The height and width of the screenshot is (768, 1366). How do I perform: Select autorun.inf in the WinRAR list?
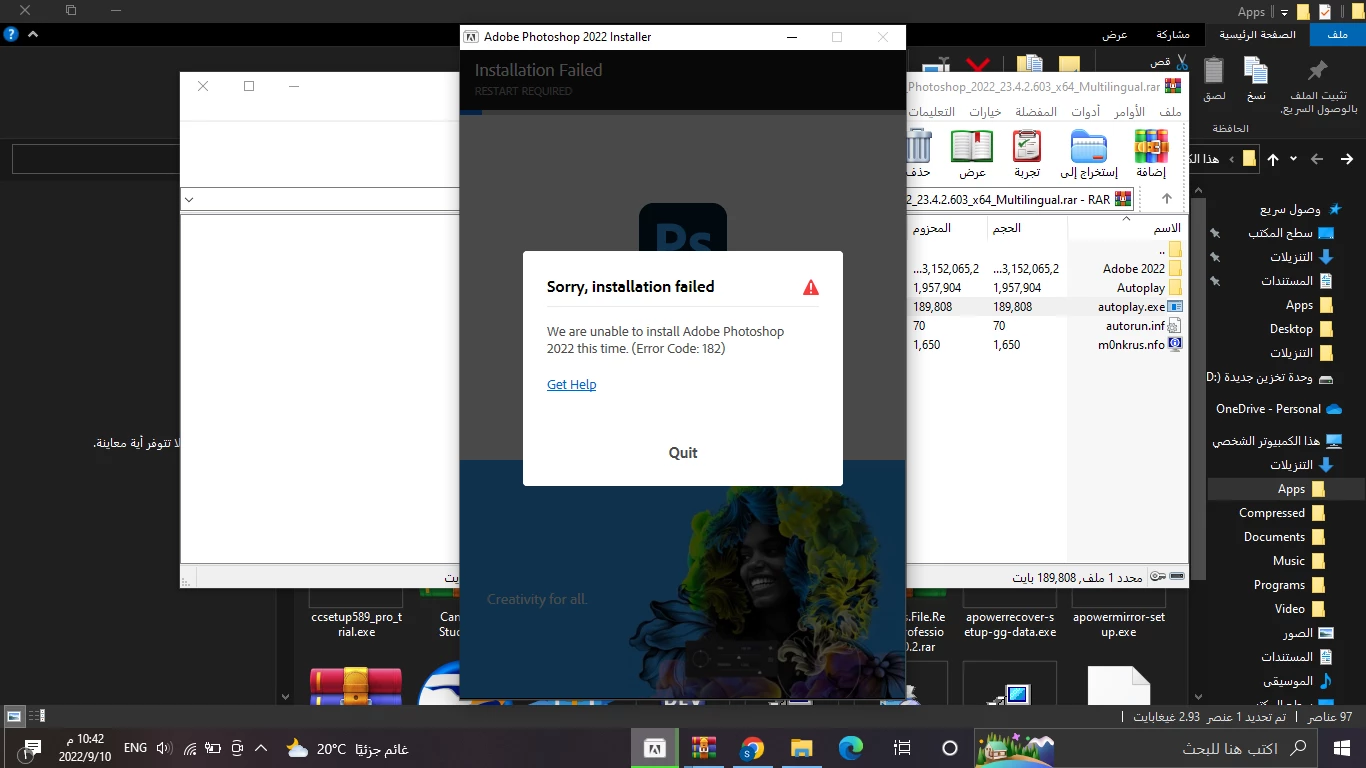pos(1143,326)
